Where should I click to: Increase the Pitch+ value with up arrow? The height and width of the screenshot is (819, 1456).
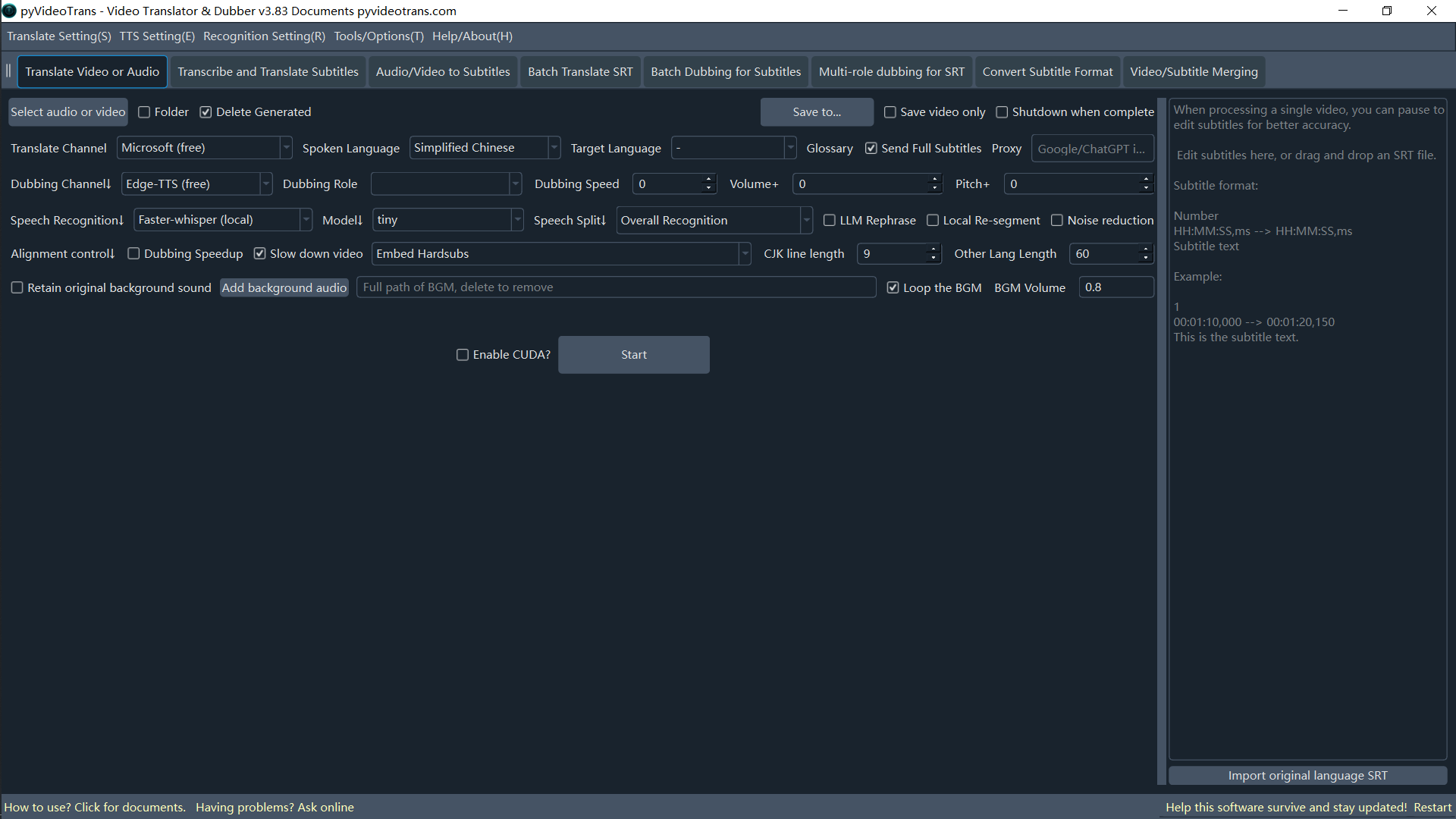(x=1146, y=180)
